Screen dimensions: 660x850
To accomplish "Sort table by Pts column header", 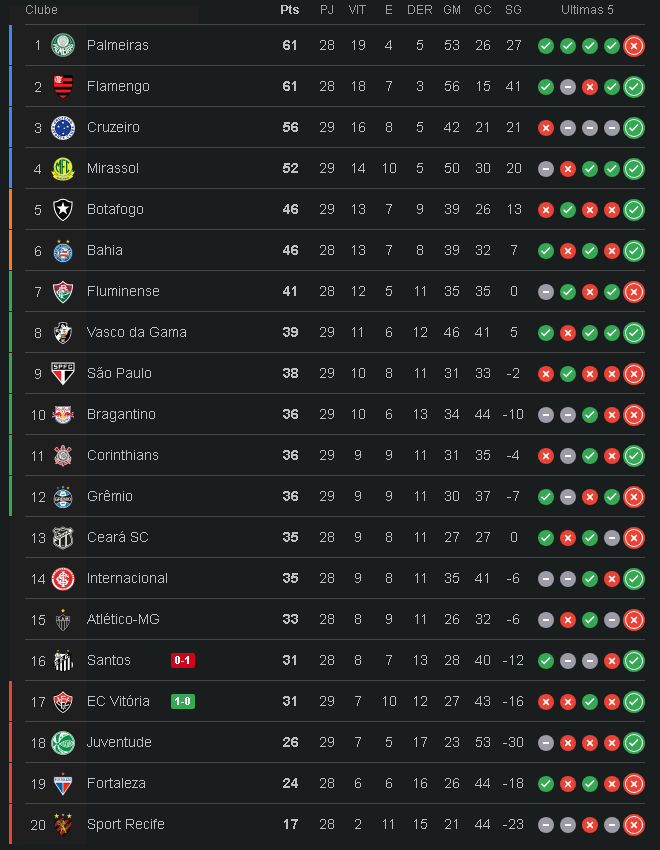I will [290, 10].
